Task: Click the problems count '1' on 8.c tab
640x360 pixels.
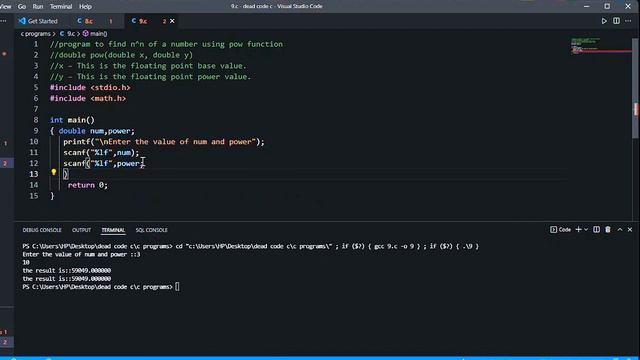Action: [x=111, y=21]
